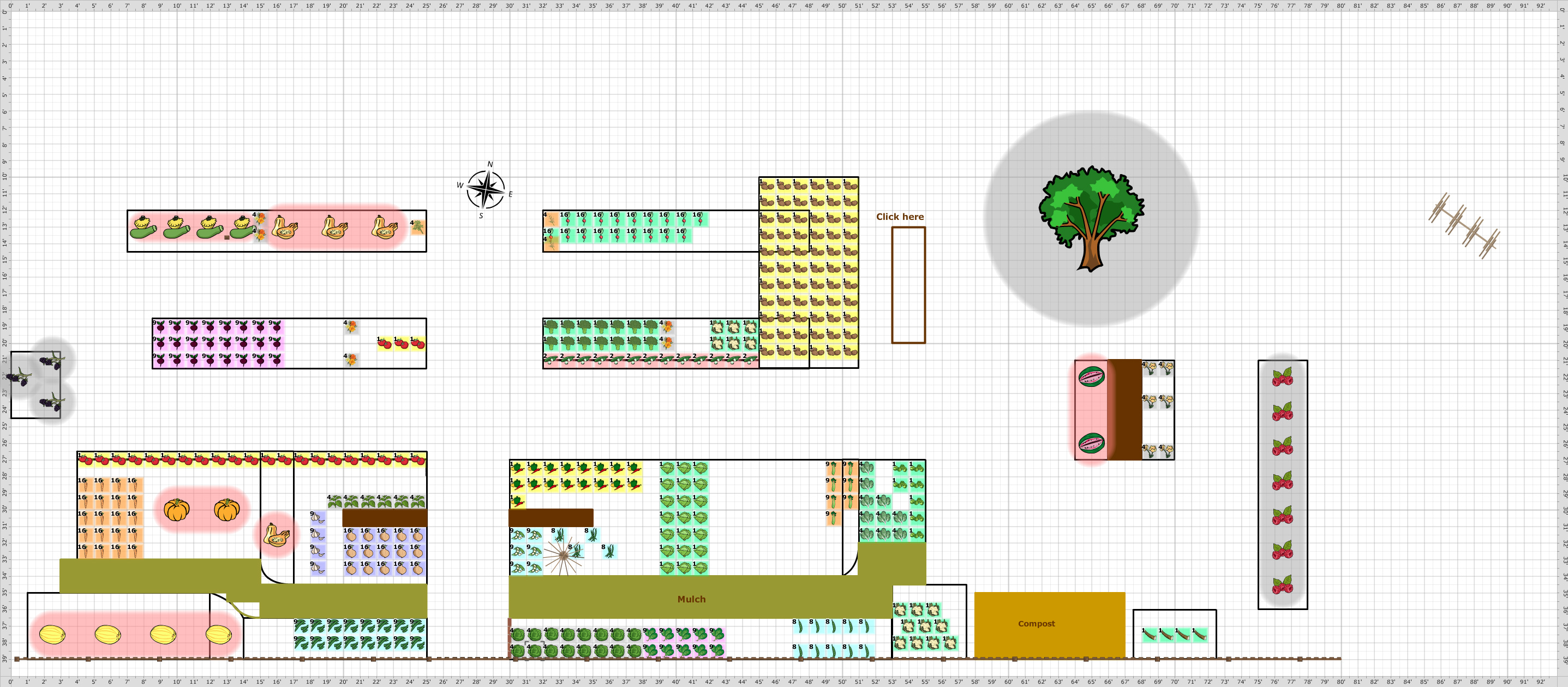
Task: Click the 'Click here' text label
Action: [899, 217]
